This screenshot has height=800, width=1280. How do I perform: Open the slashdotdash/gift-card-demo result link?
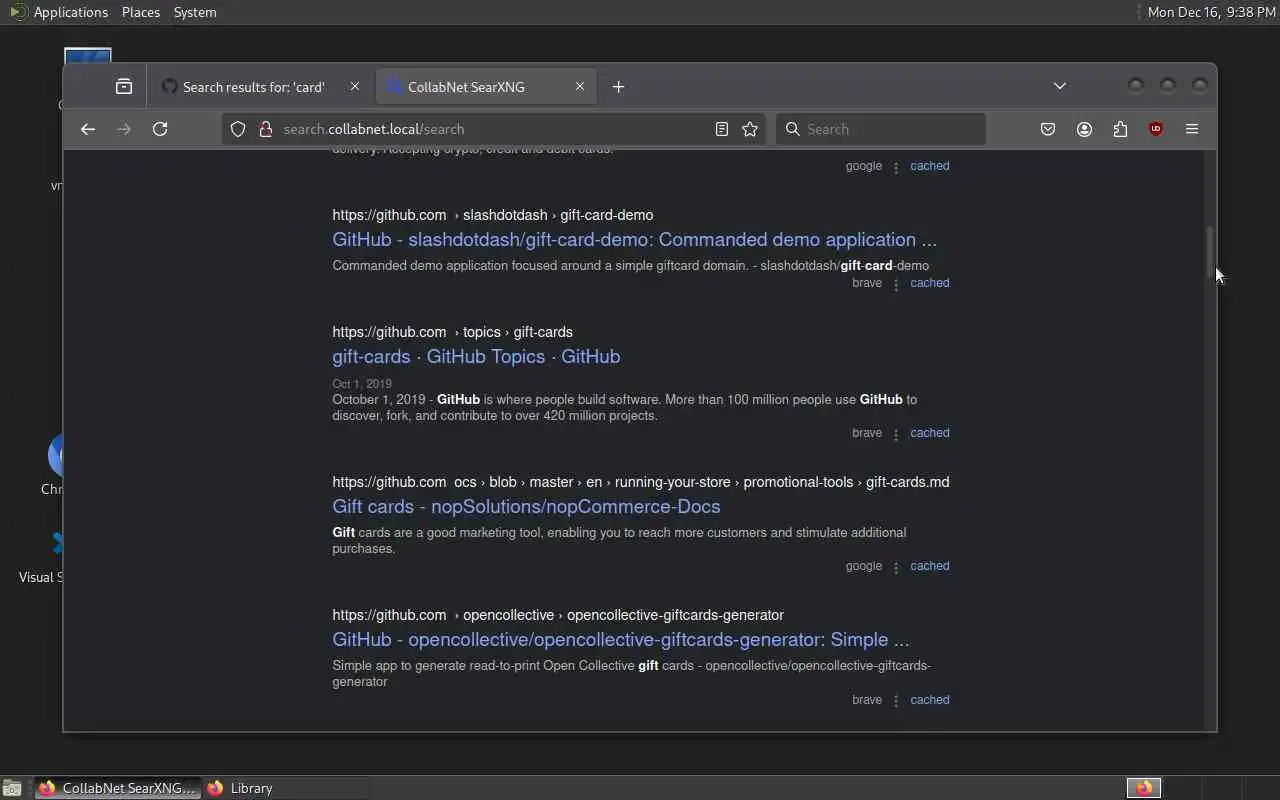click(x=634, y=240)
